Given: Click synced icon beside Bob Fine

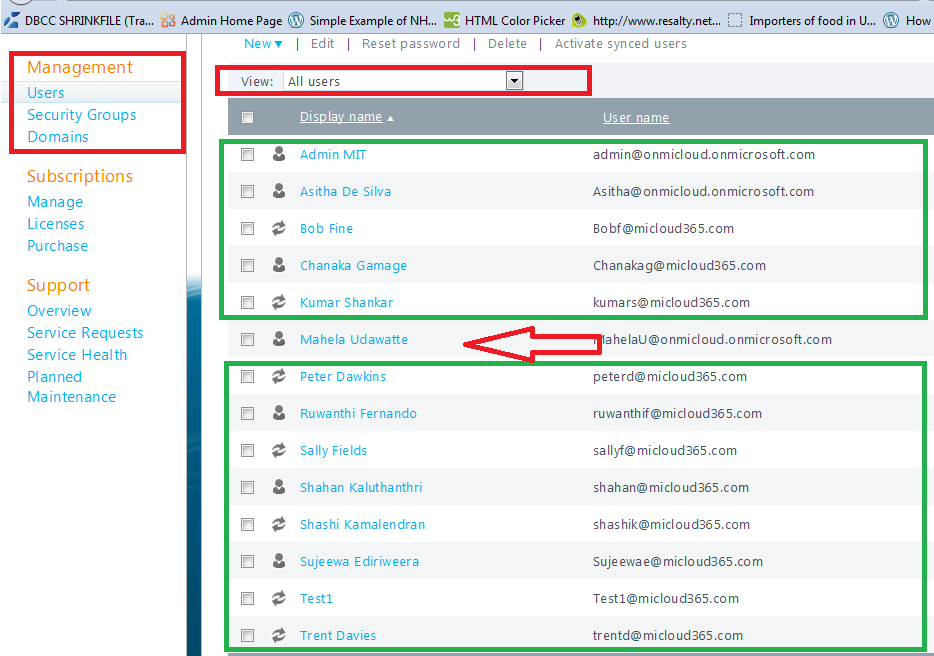Looking at the screenshot, I should (x=279, y=228).
